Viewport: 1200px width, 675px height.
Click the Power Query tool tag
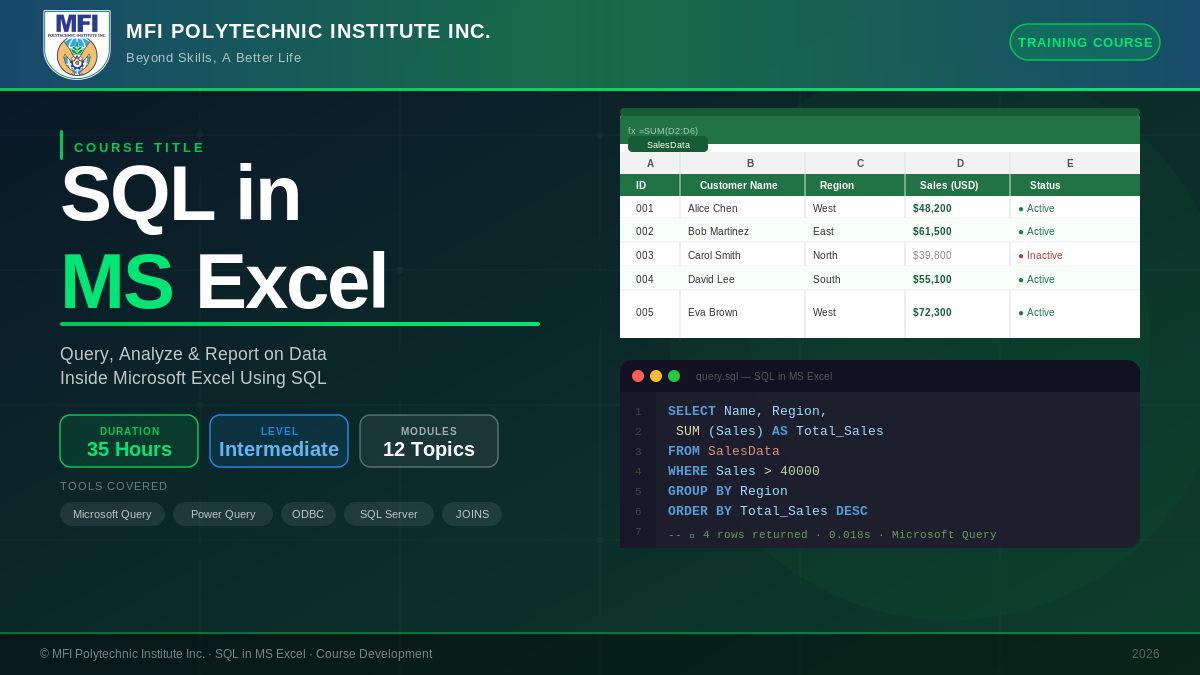tap(223, 514)
